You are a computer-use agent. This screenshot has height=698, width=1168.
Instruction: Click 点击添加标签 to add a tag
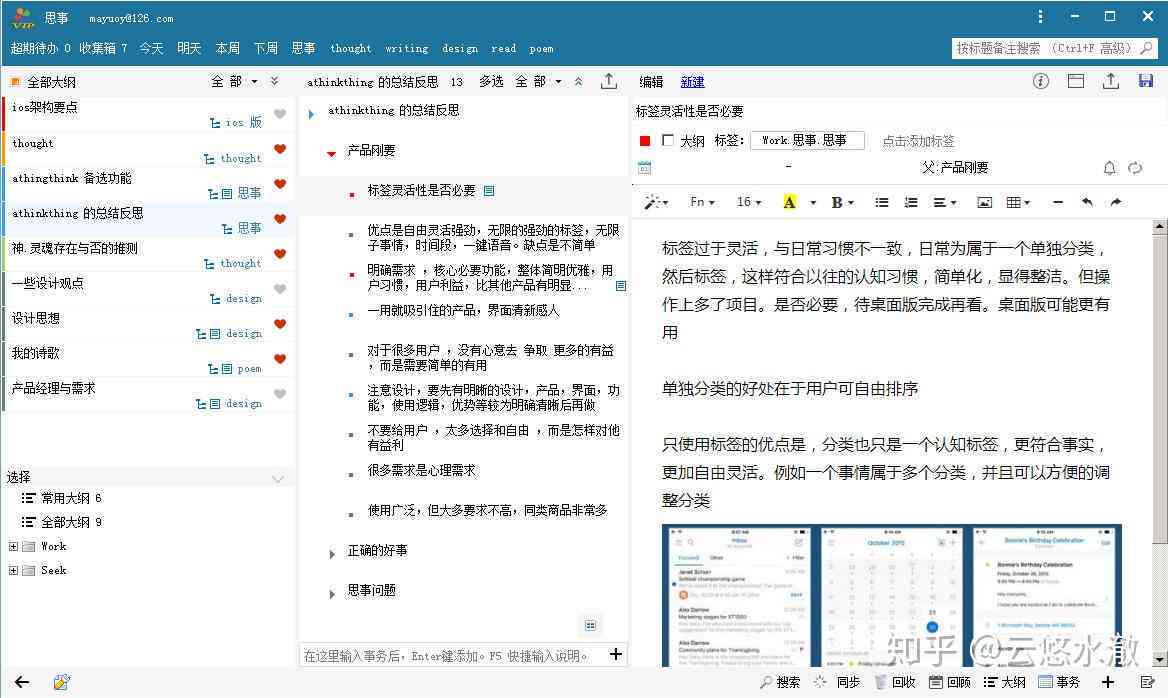click(918, 141)
